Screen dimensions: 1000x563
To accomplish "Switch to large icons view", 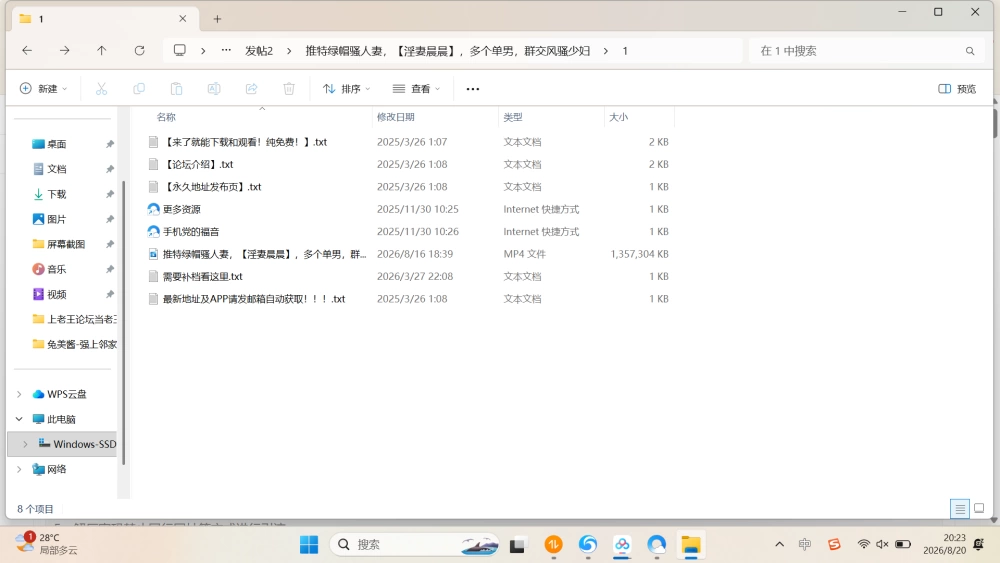I will pyautogui.click(x=979, y=508).
